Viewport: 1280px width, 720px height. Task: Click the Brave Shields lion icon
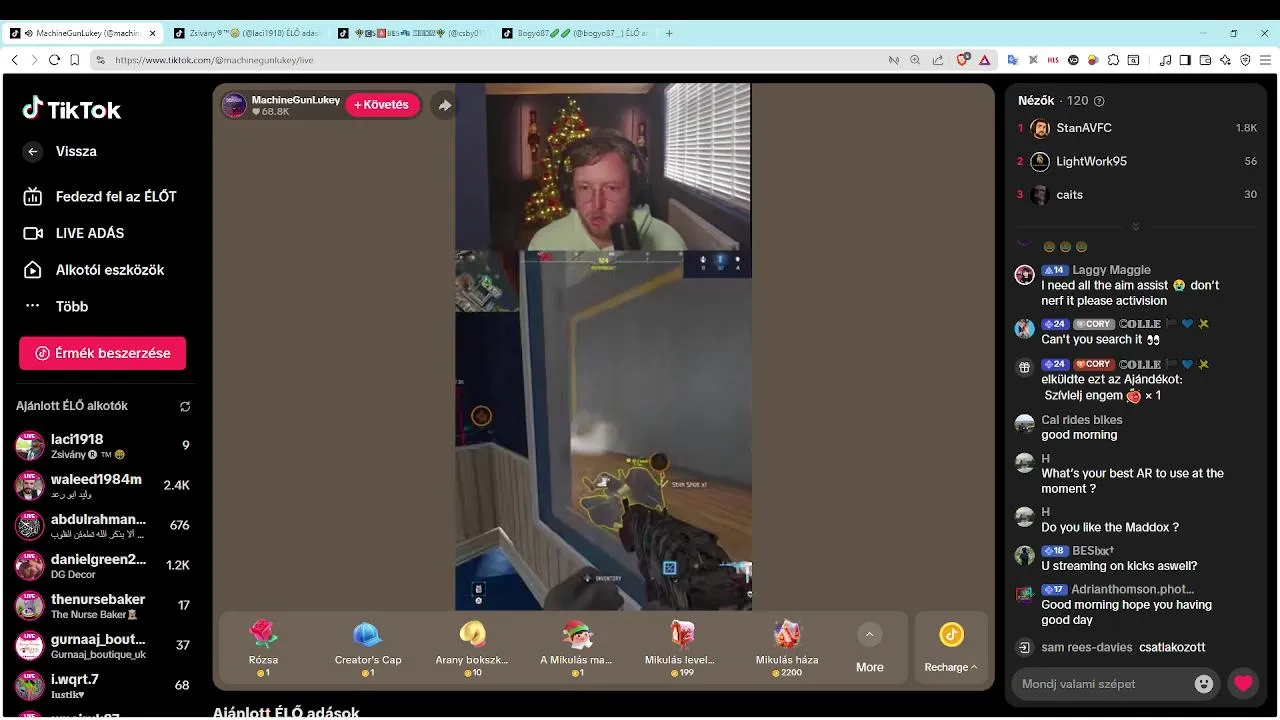[x=963, y=60]
